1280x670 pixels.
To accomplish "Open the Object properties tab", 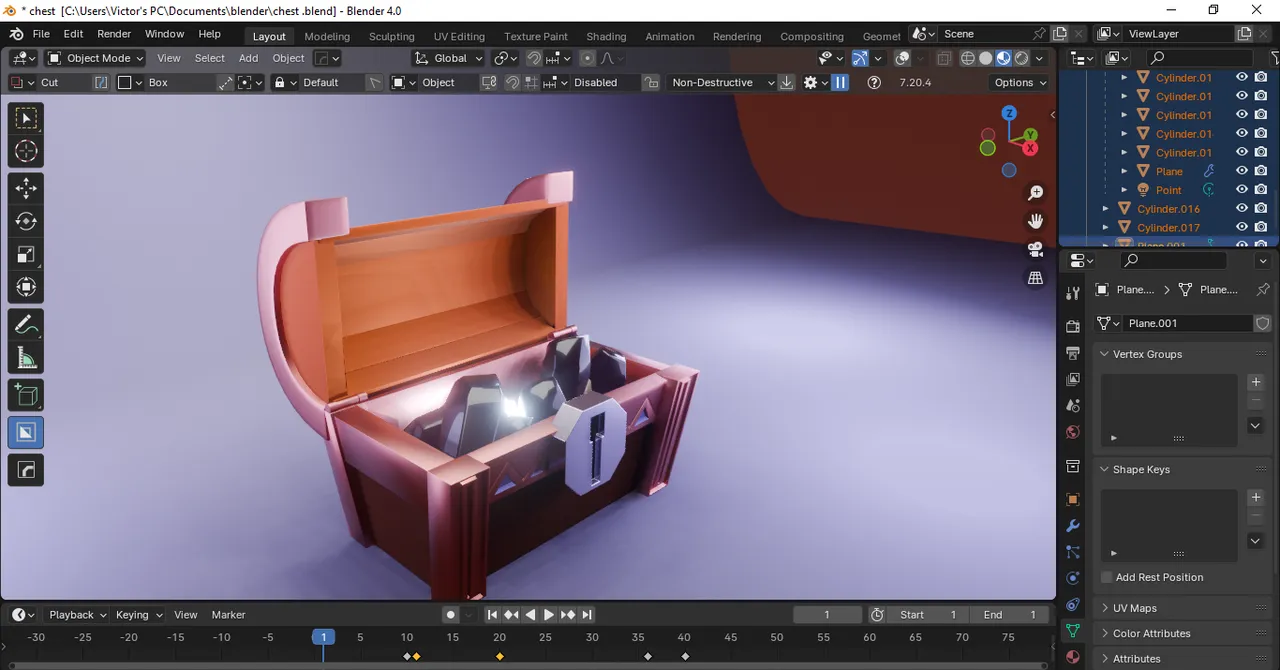I will click(x=1073, y=499).
